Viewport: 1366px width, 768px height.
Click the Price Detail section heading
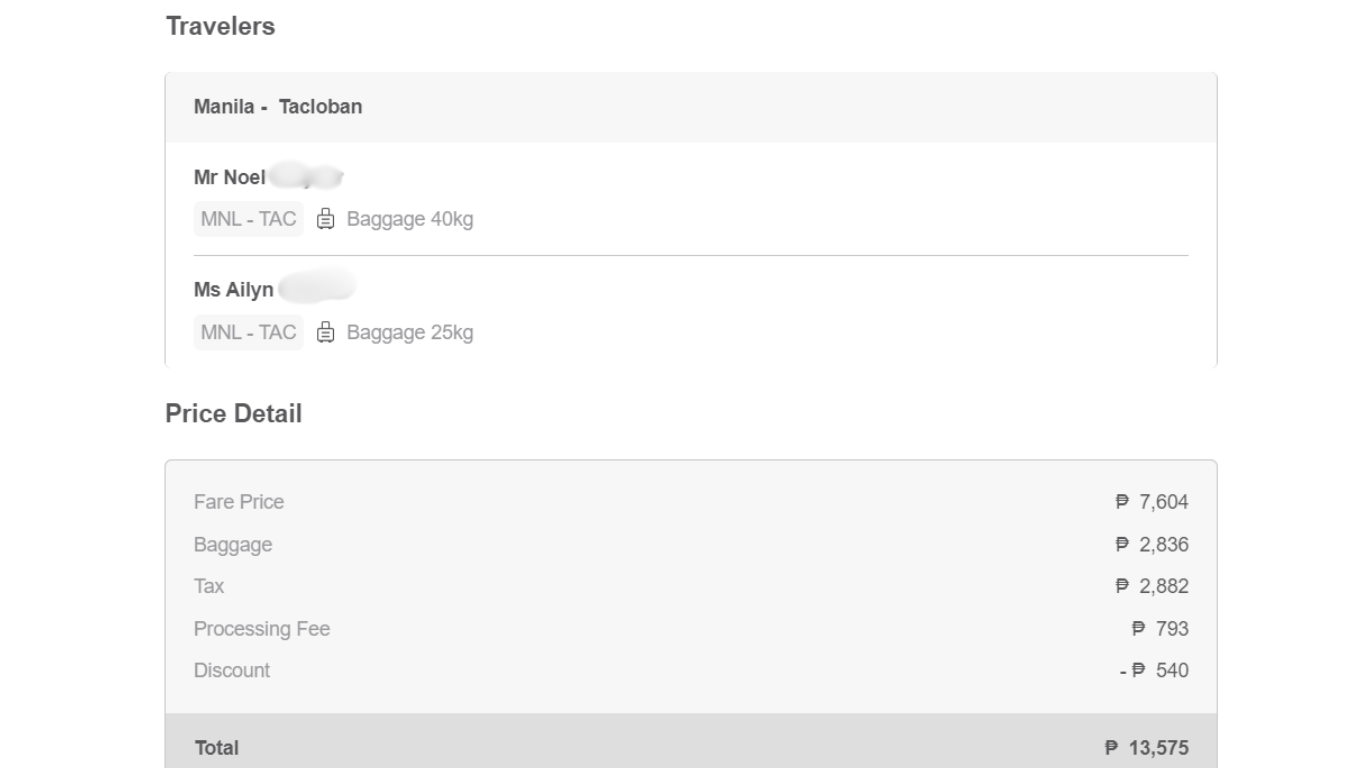[x=233, y=414]
